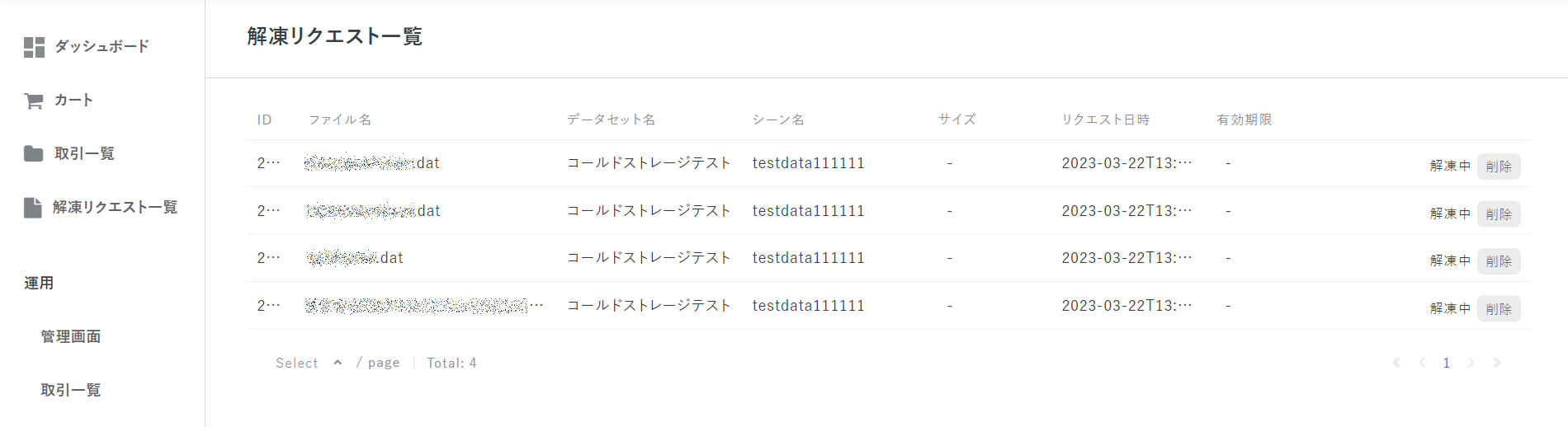
Task: Delete the first request row with 削除
Action: coord(1499,167)
